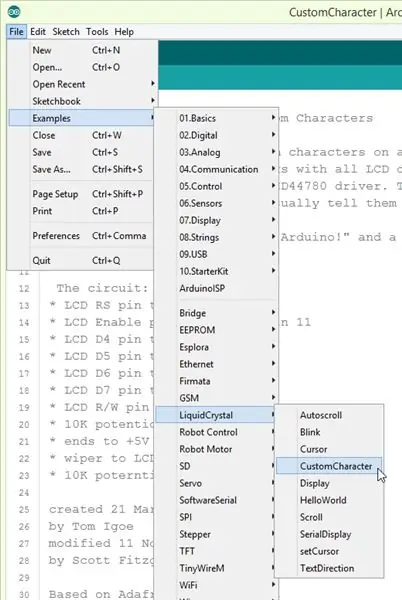The width and height of the screenshot is (402, 600).
Task: Open Page Setup from File menu
Action: click(x=82, y=194)
